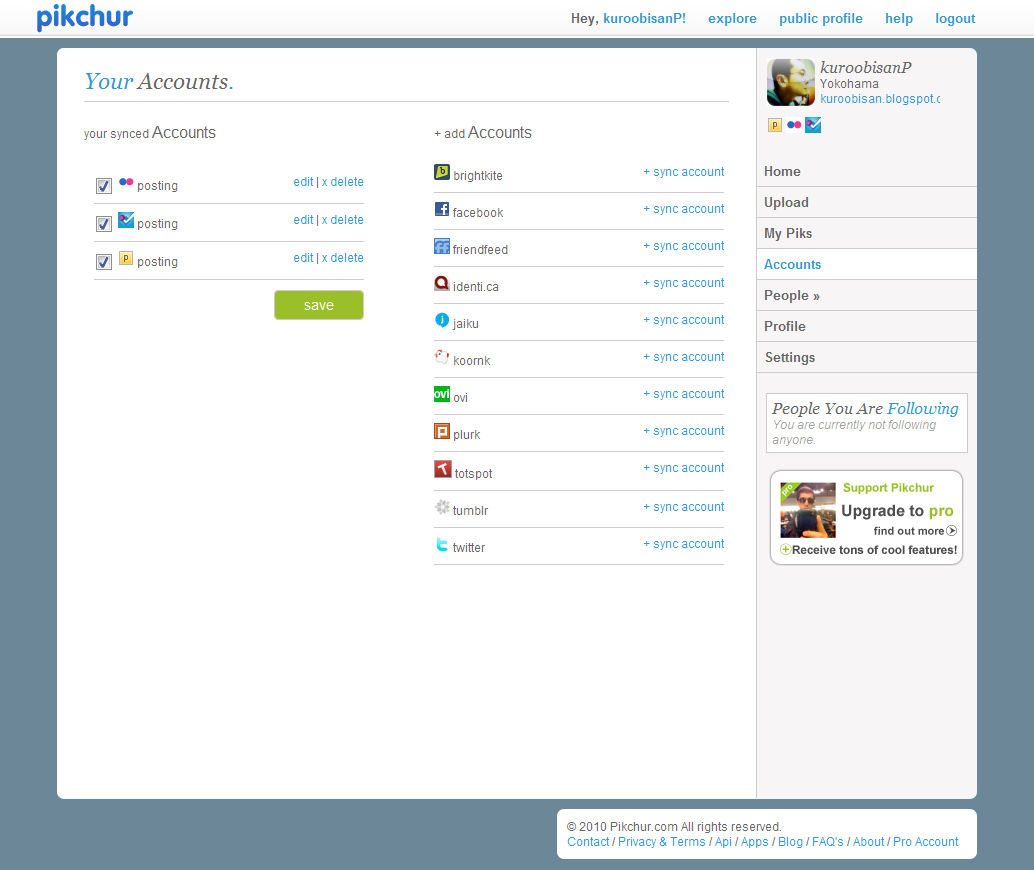Click the brightkite icon
This screenshot has height=870, width=1034.
442,172
